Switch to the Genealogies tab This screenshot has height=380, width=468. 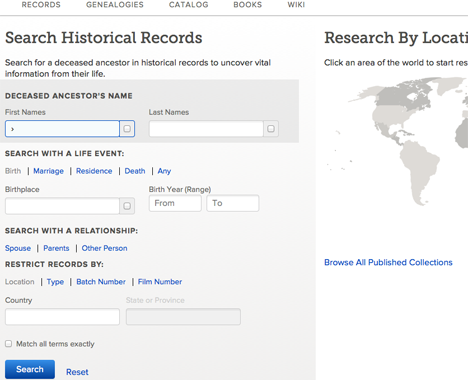115,5
